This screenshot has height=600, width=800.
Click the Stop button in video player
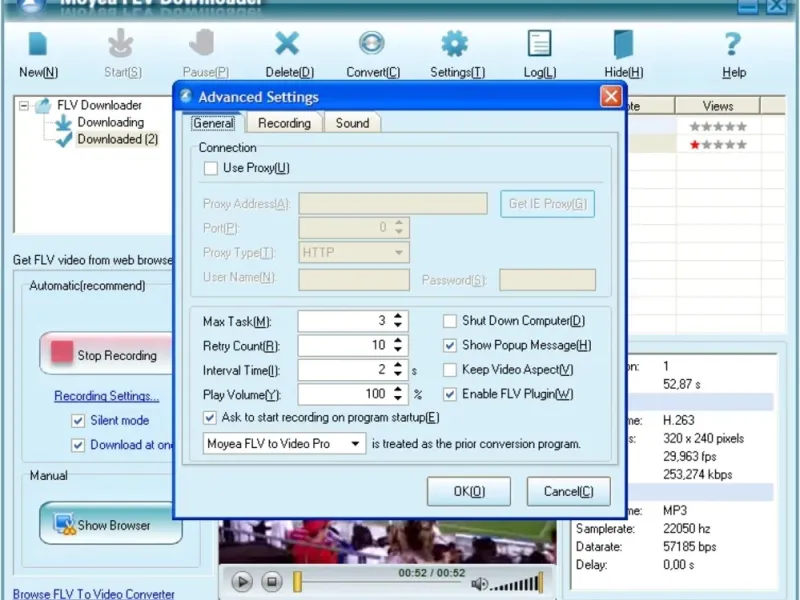coord(272,581)
